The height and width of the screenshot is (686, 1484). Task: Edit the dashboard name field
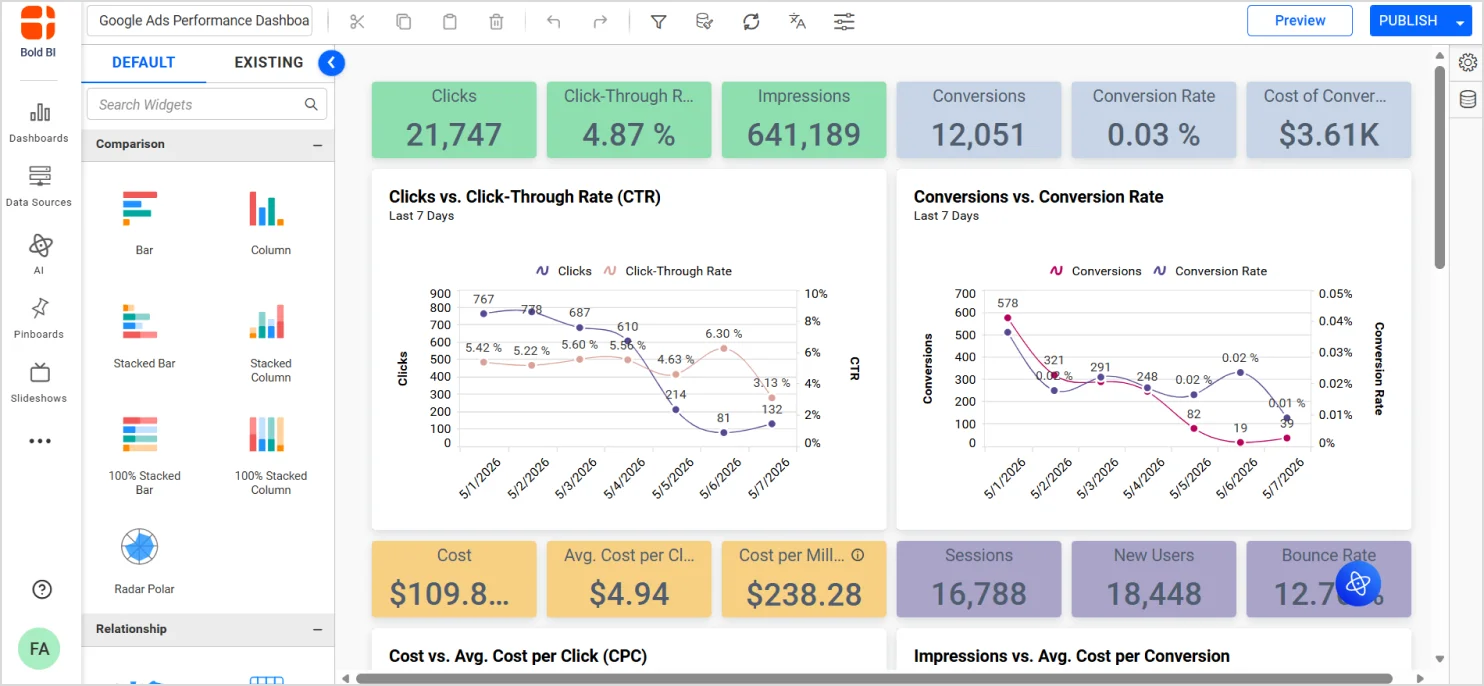[200, 20]
